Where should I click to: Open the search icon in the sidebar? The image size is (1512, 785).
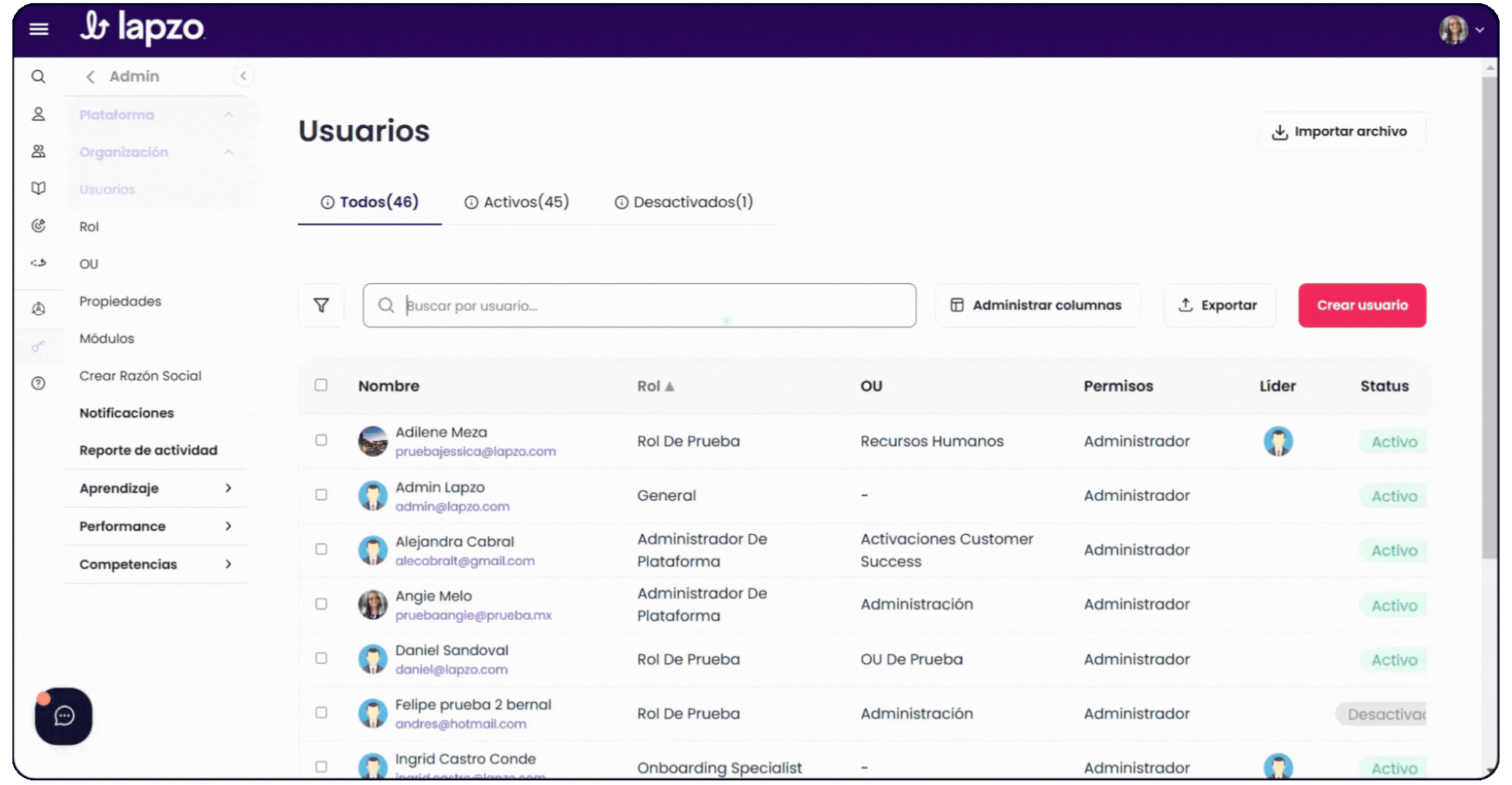(x=38, y=76)
